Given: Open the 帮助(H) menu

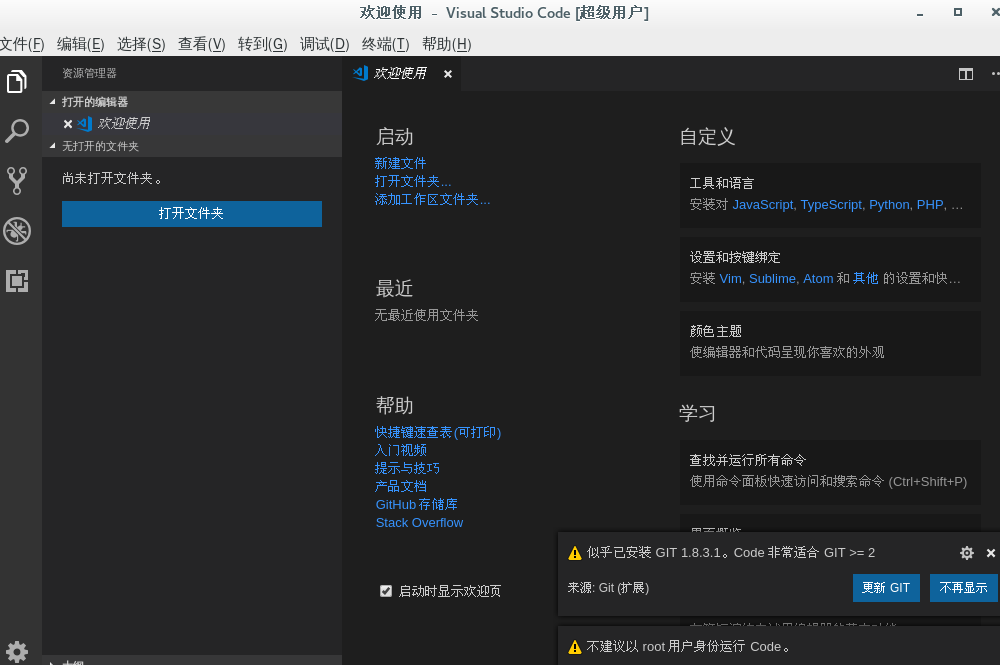Looking at the screenshot, I should click(446, 44).
